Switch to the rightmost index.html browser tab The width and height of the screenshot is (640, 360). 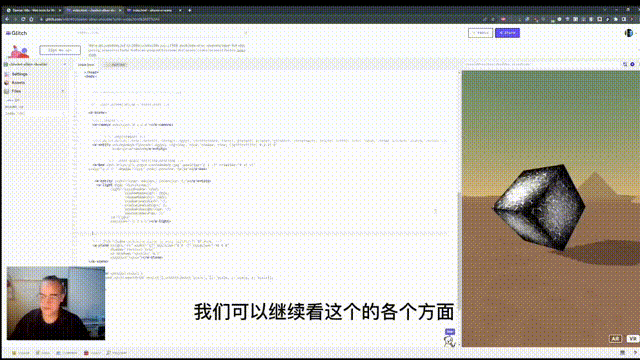click(154, 10)
